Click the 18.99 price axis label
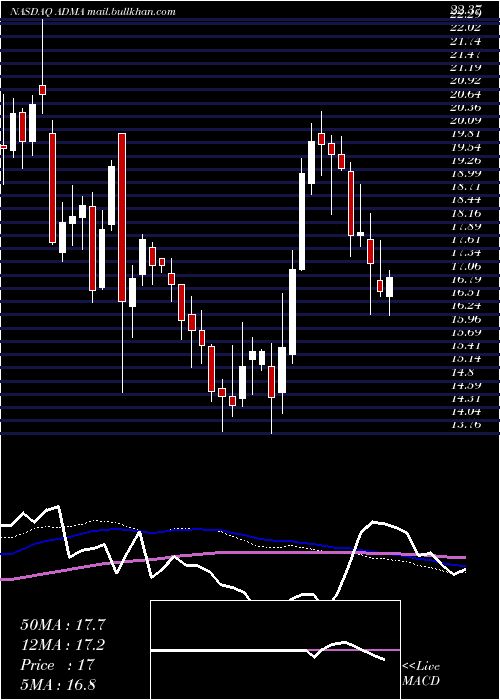Screen dimensions: 500x700 pos(466,173)
